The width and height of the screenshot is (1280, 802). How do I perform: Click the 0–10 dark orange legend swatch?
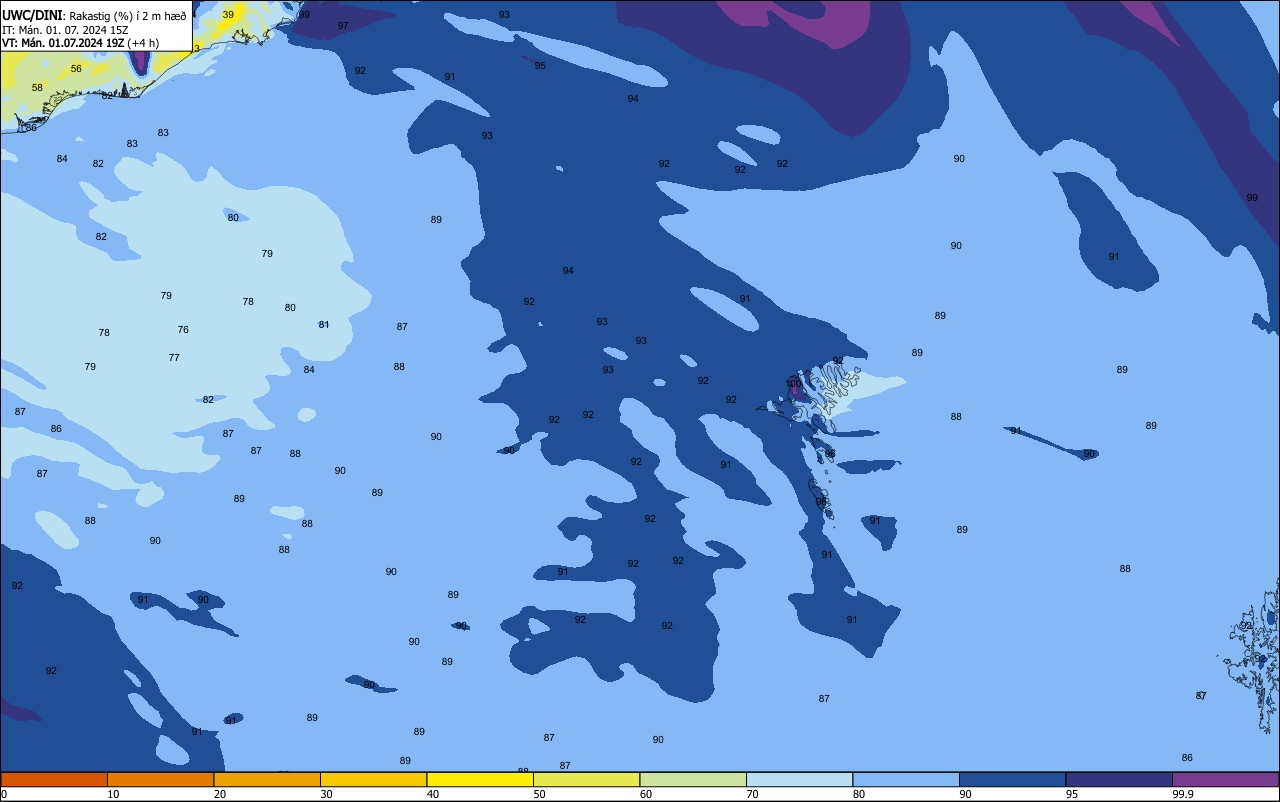point(54,779)
